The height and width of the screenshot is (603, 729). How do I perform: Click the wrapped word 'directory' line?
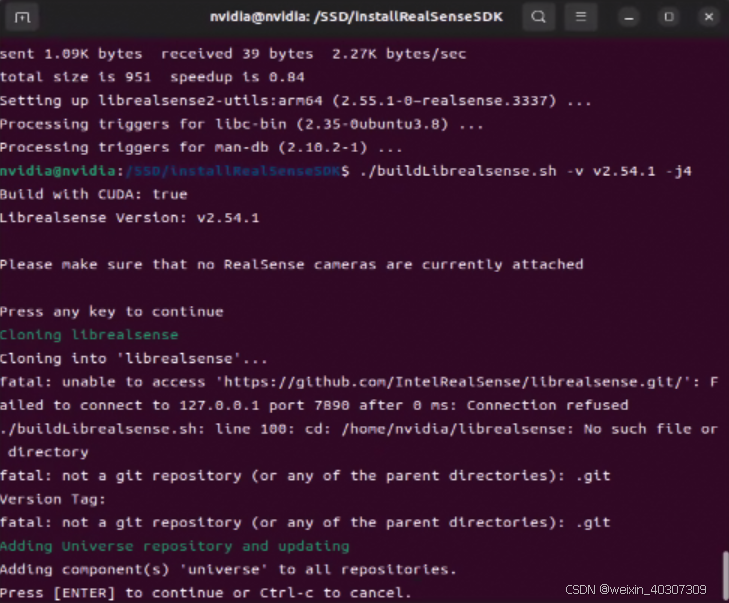point(48,452)
